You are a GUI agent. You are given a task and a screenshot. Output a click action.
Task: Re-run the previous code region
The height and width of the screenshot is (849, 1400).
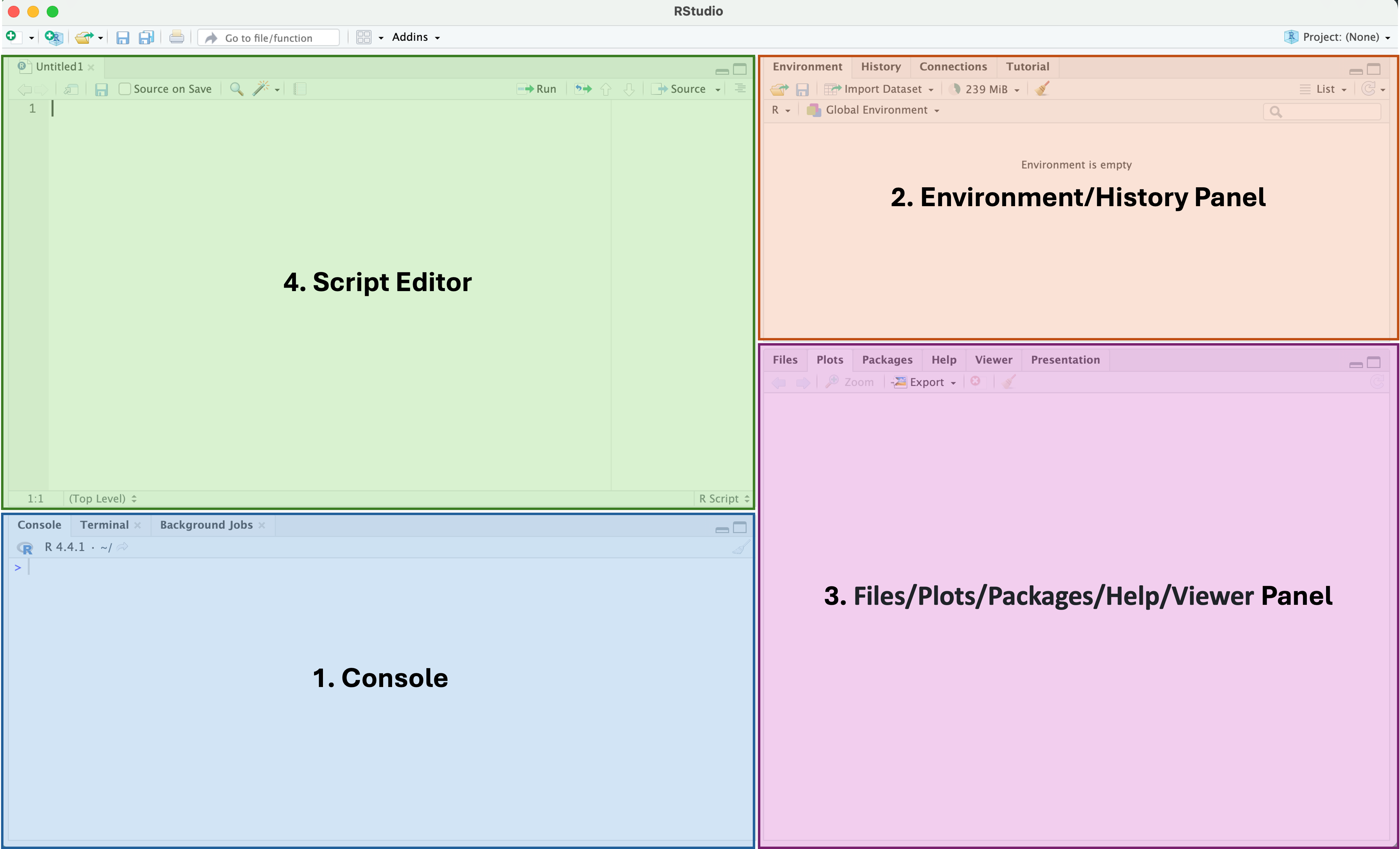tap(583, 89)
